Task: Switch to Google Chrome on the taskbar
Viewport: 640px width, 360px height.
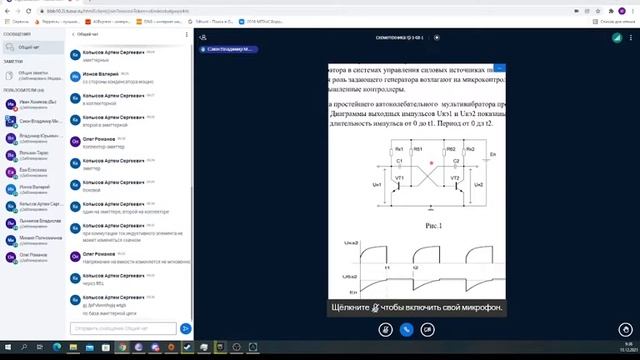Action: click(122, 347)
